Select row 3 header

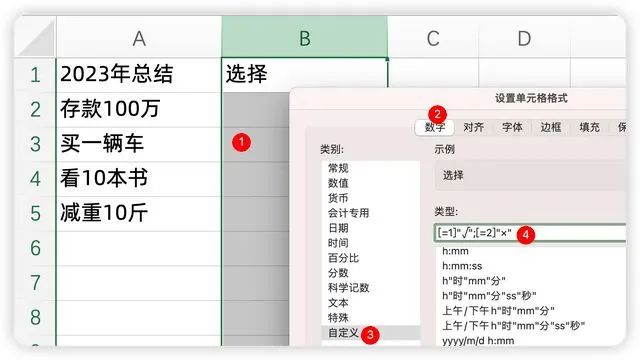point(36,144)
